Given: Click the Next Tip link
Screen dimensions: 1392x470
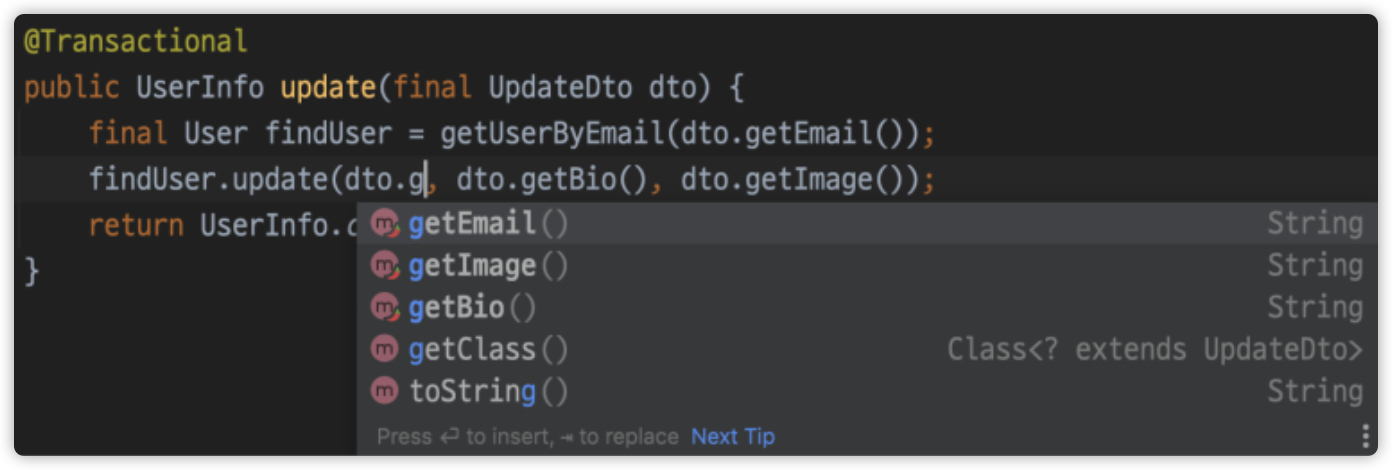Looking at the screenshot, I should coord(733,437).
